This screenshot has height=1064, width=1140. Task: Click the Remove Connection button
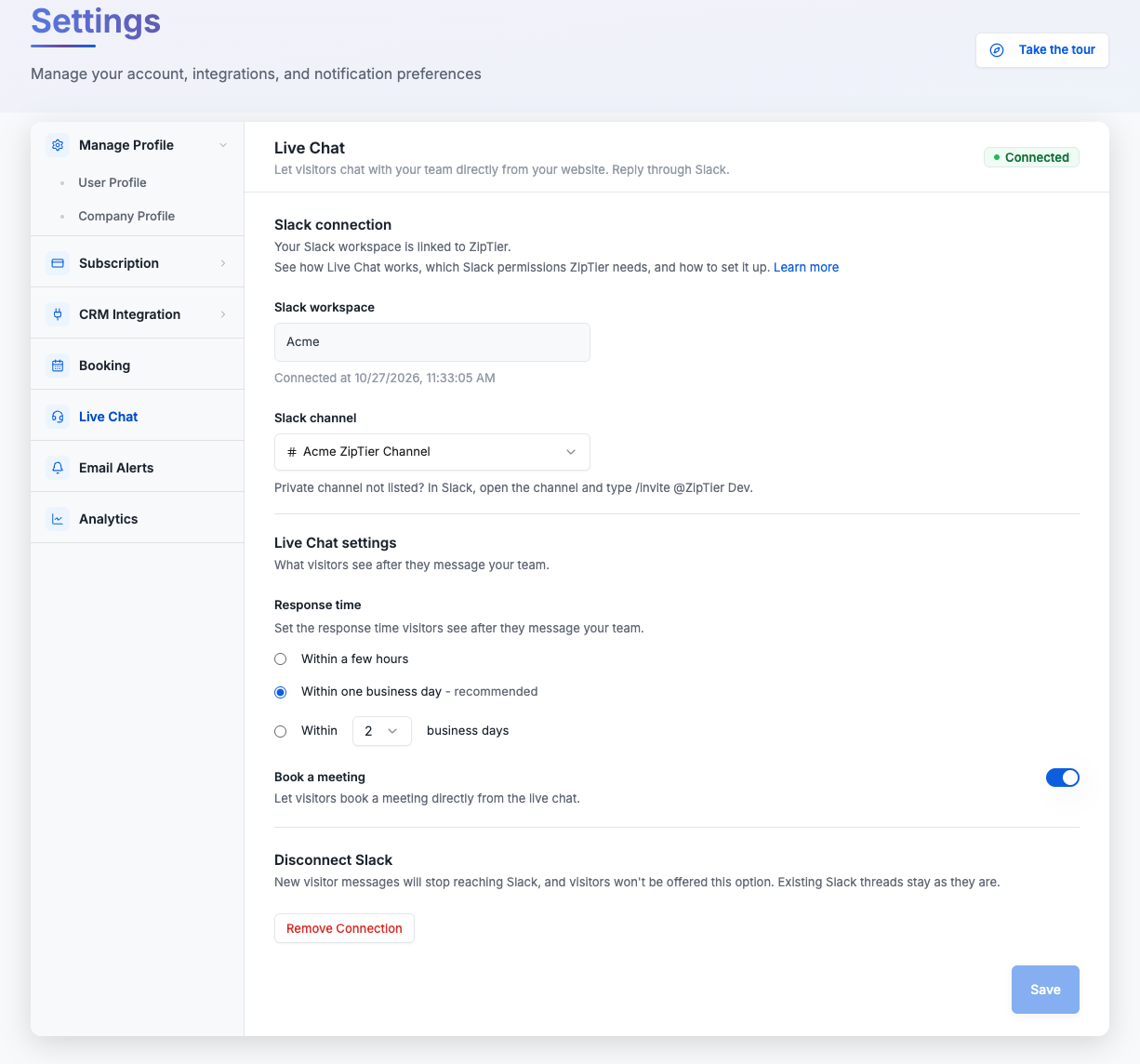click(344, 928)
